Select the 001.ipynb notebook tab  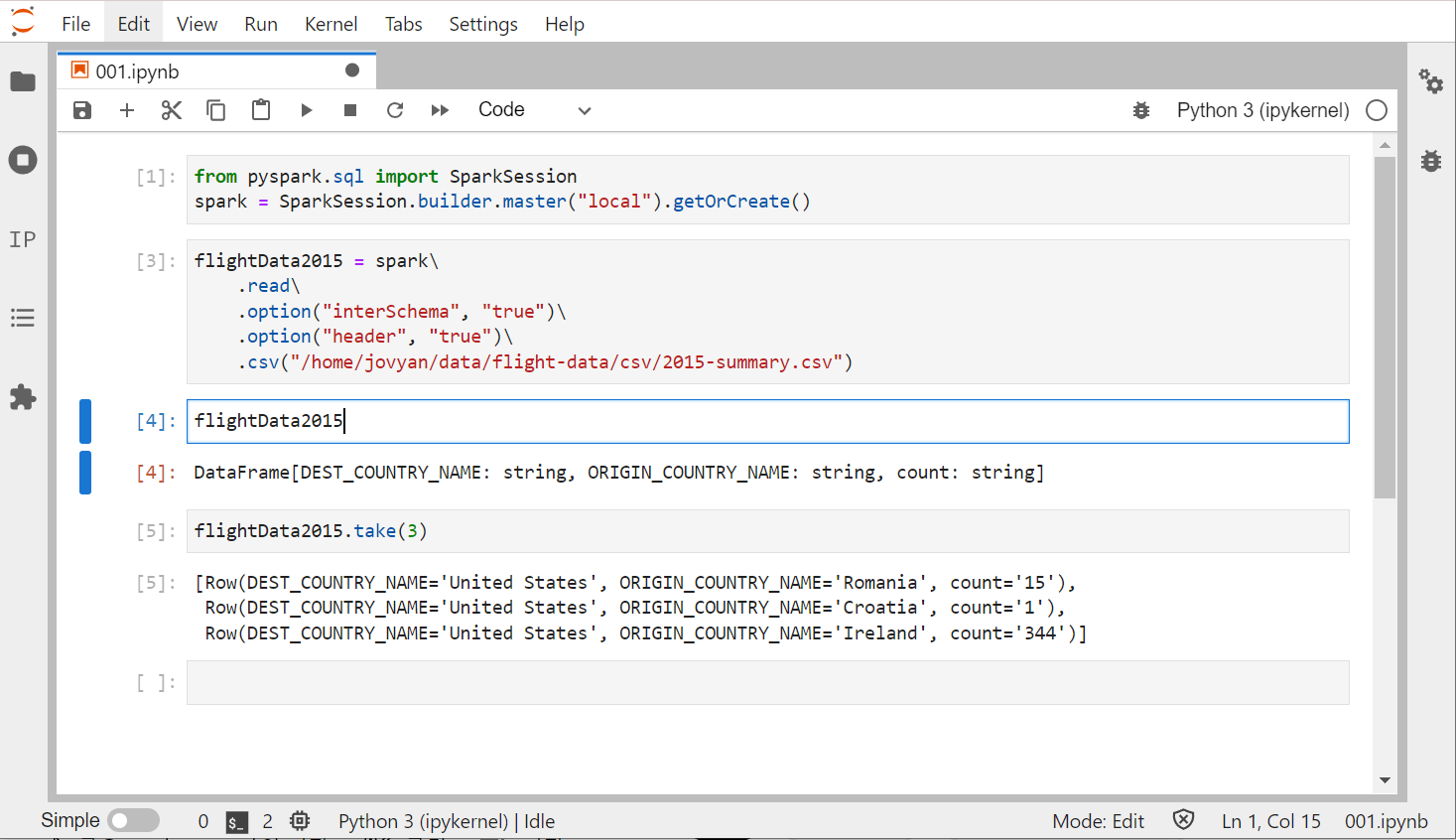[x=216, y=70]
